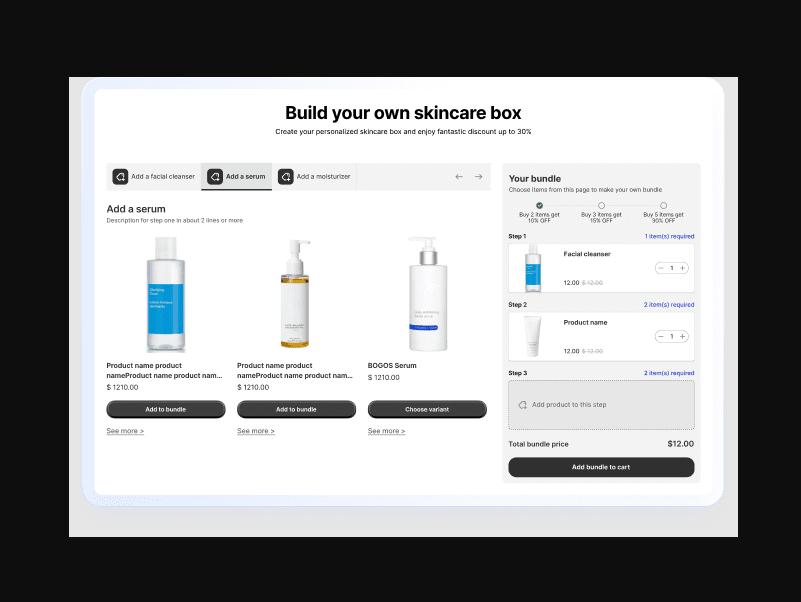Screen dimensions: 801x602
Task: Click the blue toner bottle product image
Action: (x=166, y=294)
